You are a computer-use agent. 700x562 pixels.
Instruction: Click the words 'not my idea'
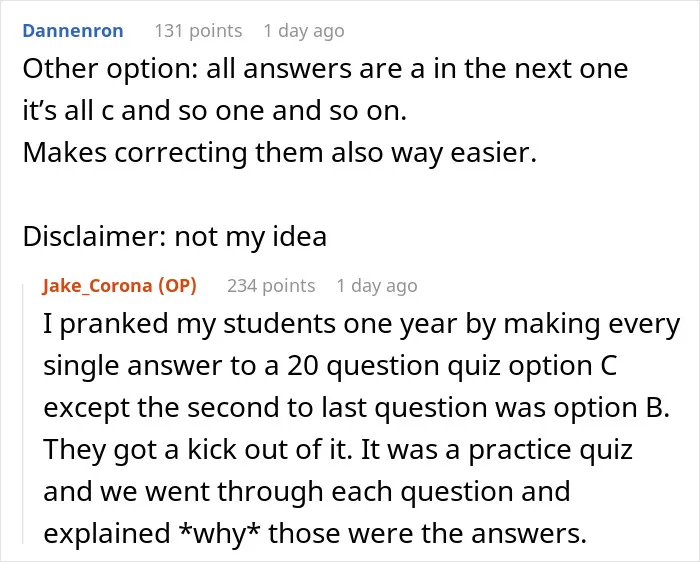coord(251,237)
